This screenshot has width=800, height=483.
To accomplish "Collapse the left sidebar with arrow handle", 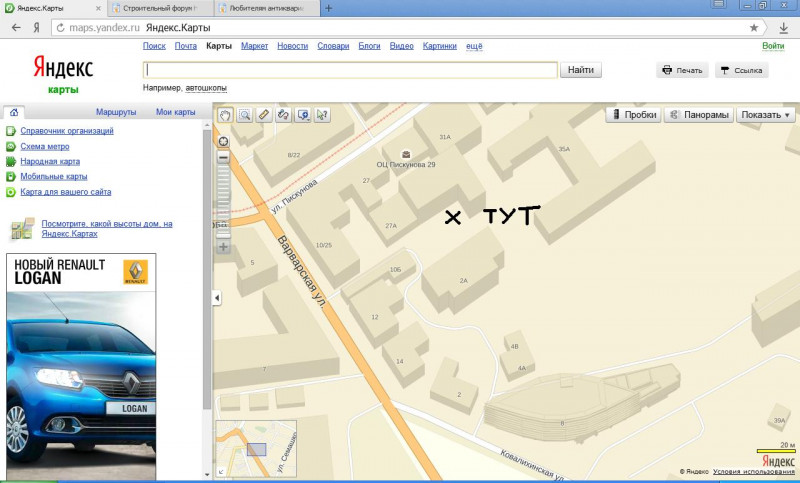I will 217,298.
